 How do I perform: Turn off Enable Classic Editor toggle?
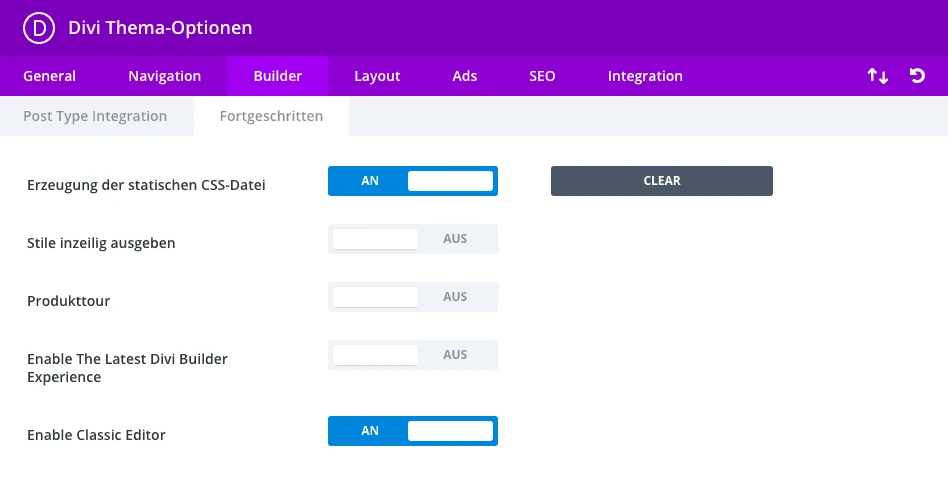click(x=413, y=431)
